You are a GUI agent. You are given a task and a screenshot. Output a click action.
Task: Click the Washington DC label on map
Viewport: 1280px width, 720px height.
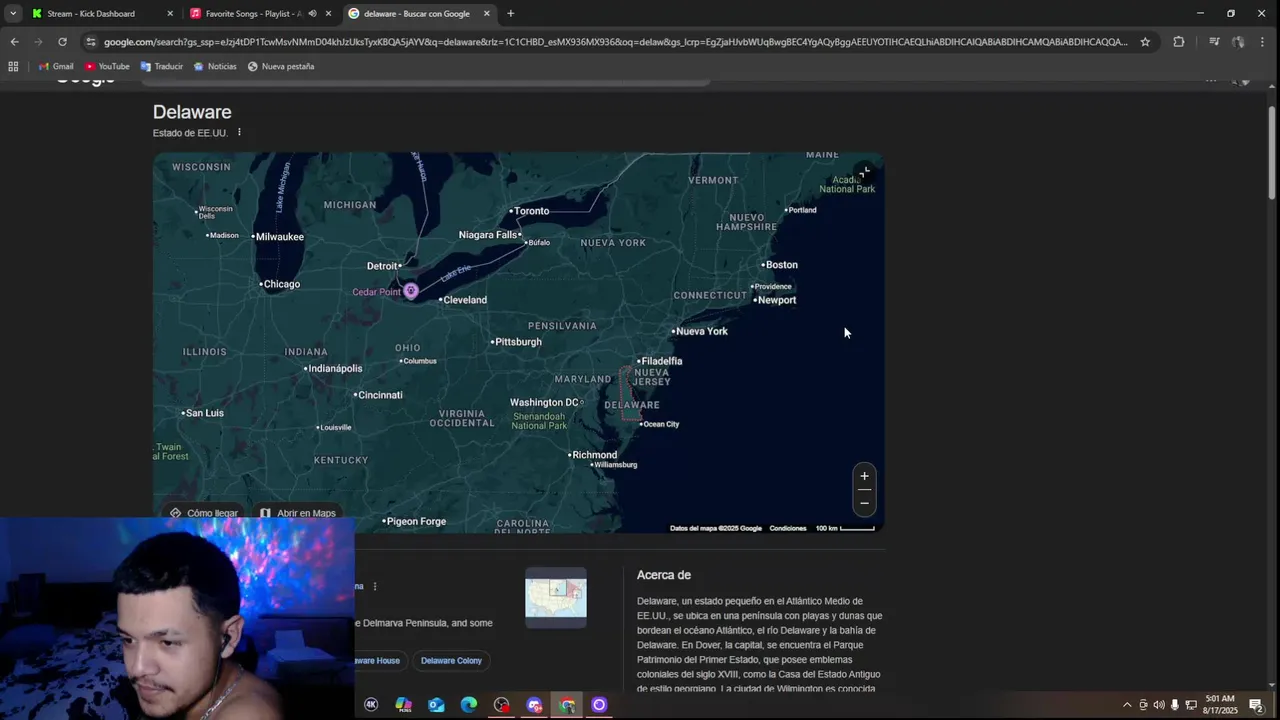(545, 402)
